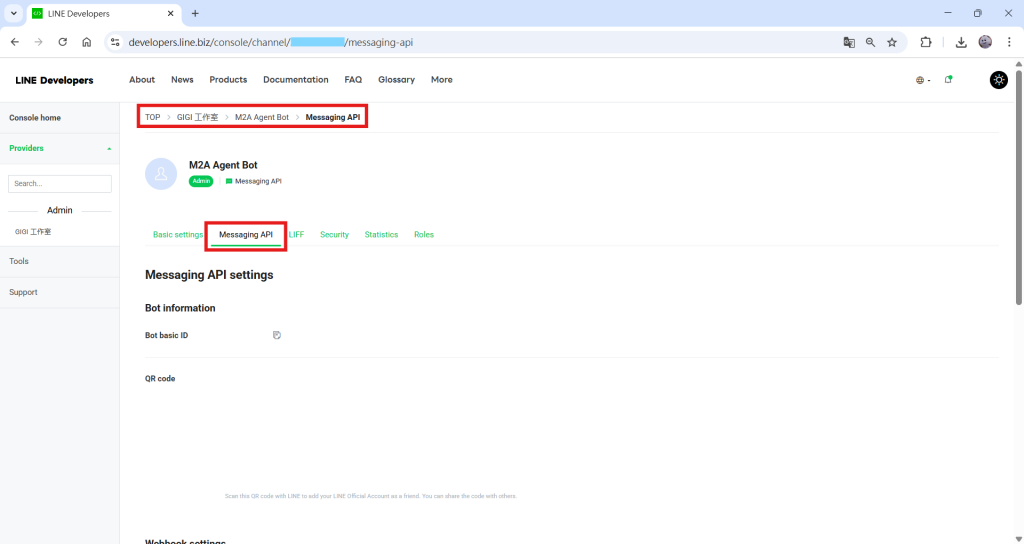Open a new browser tab
The height and width of the screenshot is (544, 1024).
click(x=195, y=13)
